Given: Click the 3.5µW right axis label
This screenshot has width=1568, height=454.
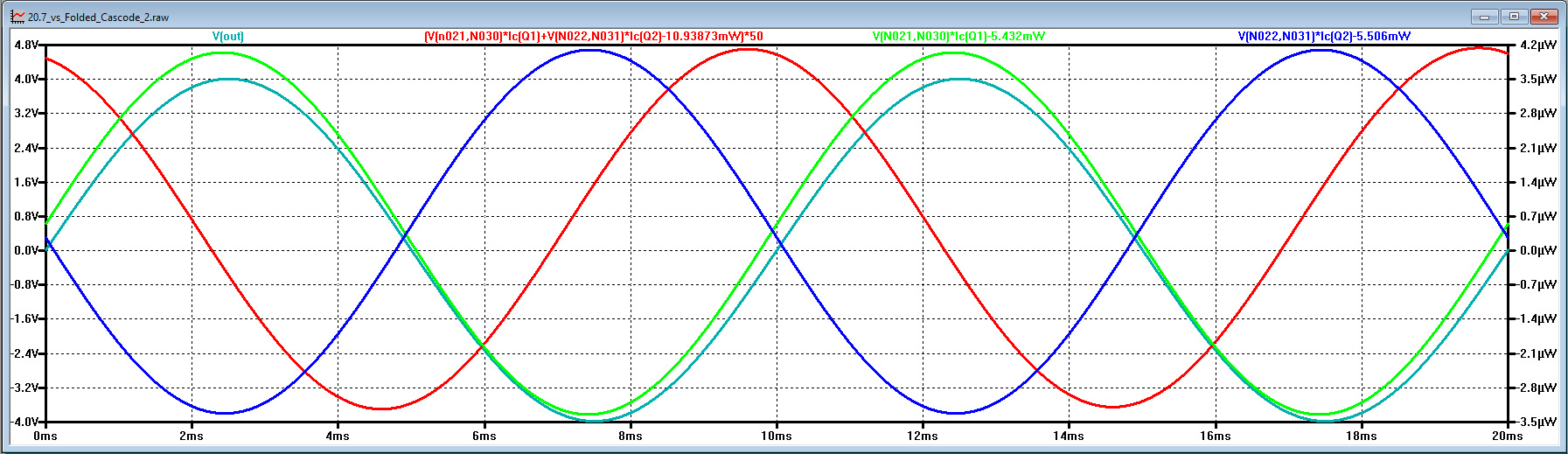Looking at the screenshot, I should 1538,79.
